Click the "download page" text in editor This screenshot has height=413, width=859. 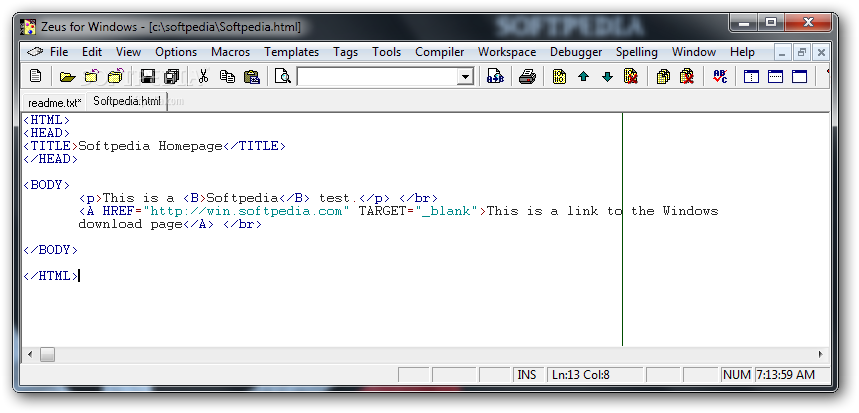pyautogui.click(x=130, y=224)
